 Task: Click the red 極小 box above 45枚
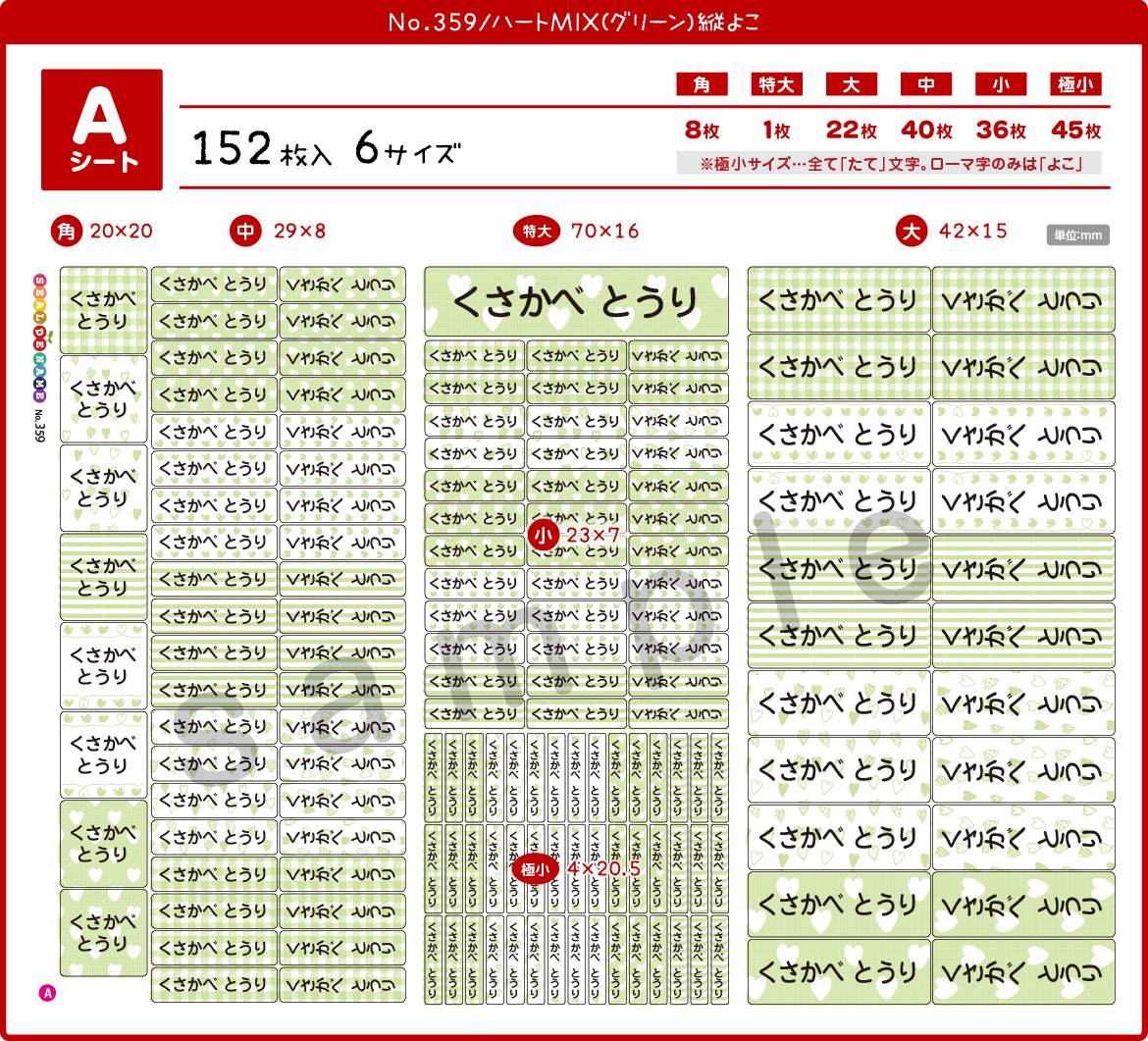pos(1075,85)
